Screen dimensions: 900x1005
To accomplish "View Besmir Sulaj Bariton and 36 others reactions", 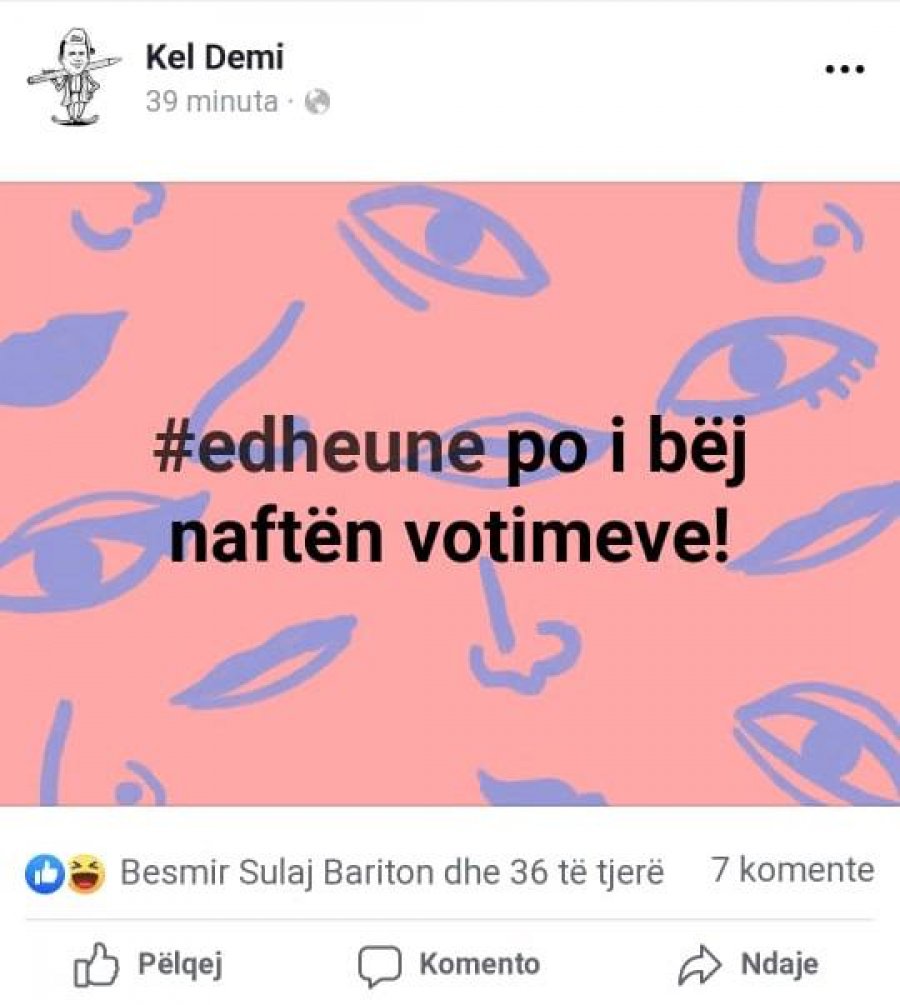I will click(x=392, y=873).
